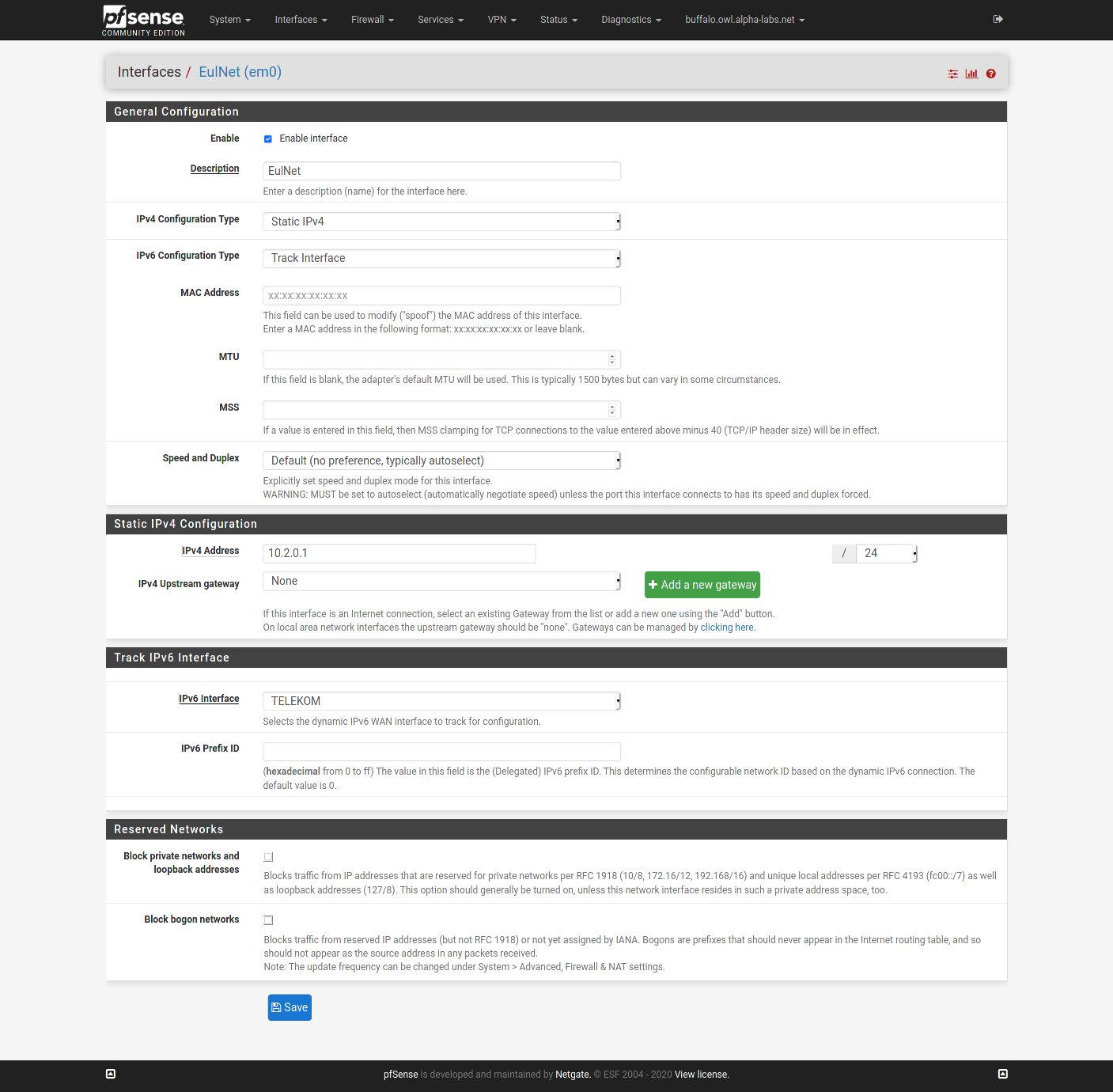Check Block bogon networks
This screenshot has width=1113, height=1092.
(269, 920)
